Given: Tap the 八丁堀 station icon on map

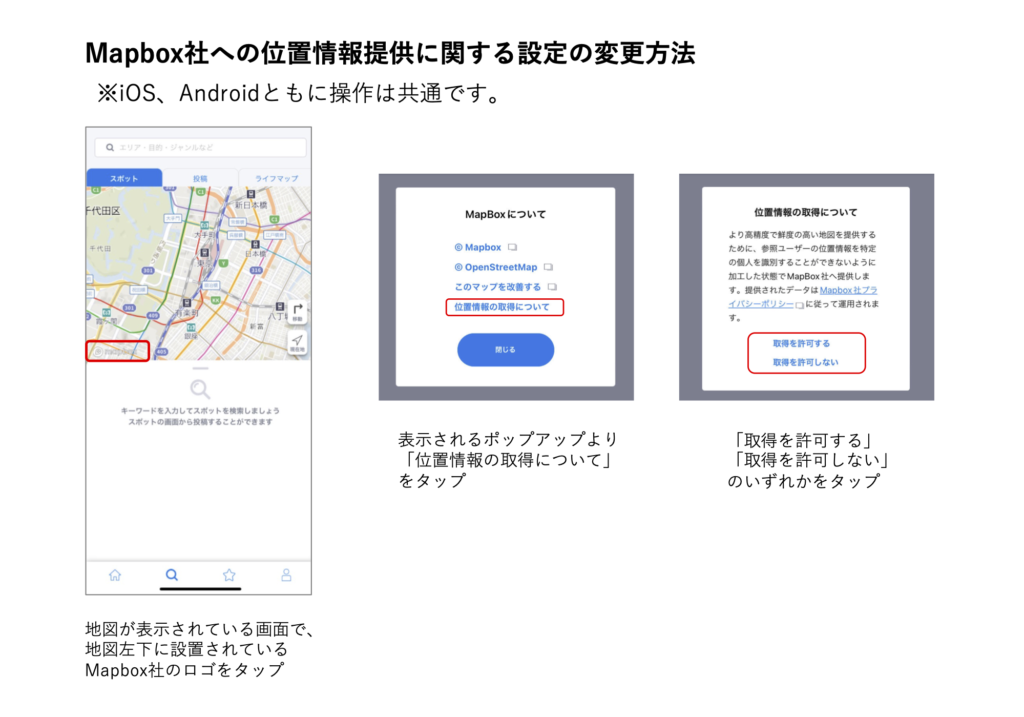Looking at the screenshot, I should 280,307.
